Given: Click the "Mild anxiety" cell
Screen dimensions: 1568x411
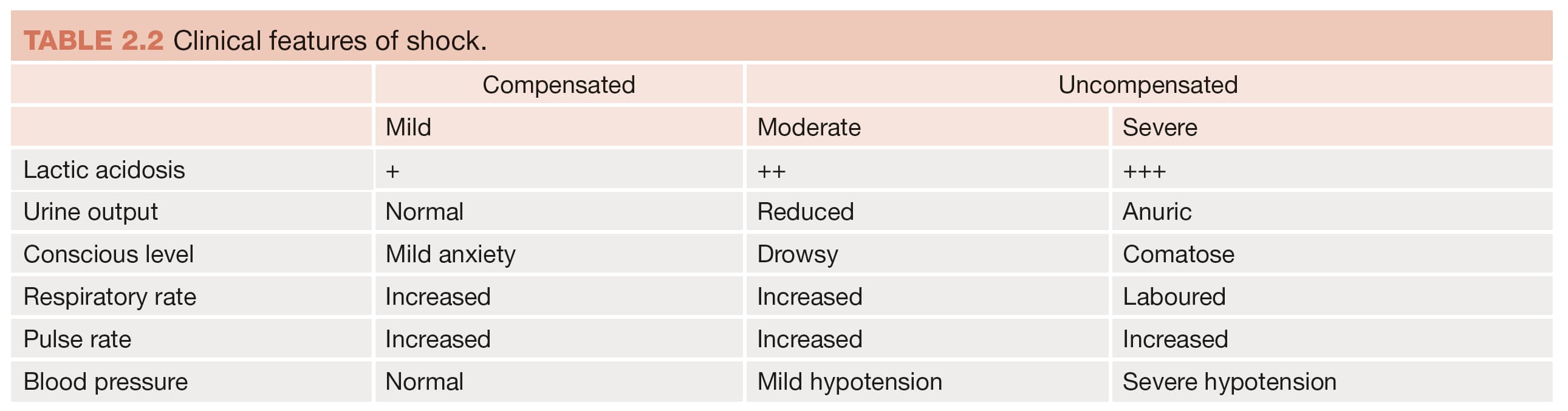Looking at the screenshot, I should [x=450, y=254].
